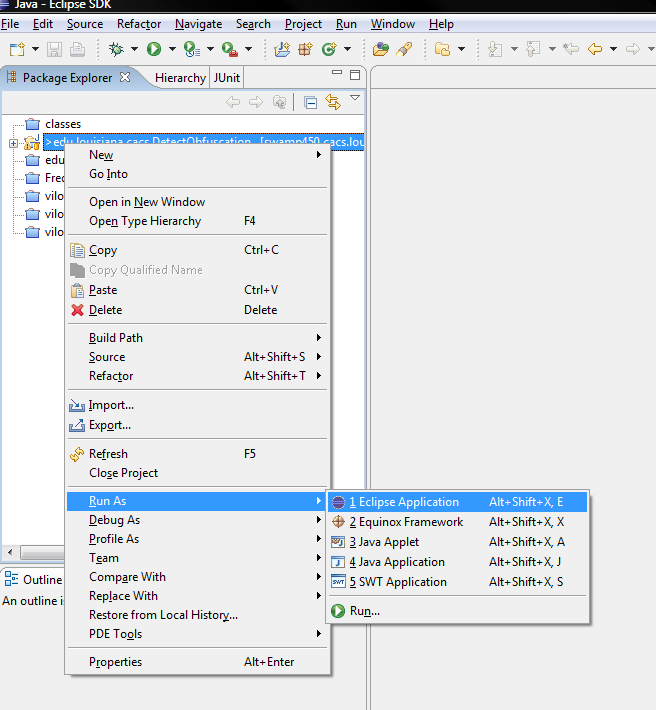Click the New Java Package icon
Screen dimensions: 656x710
click(306, 49)
